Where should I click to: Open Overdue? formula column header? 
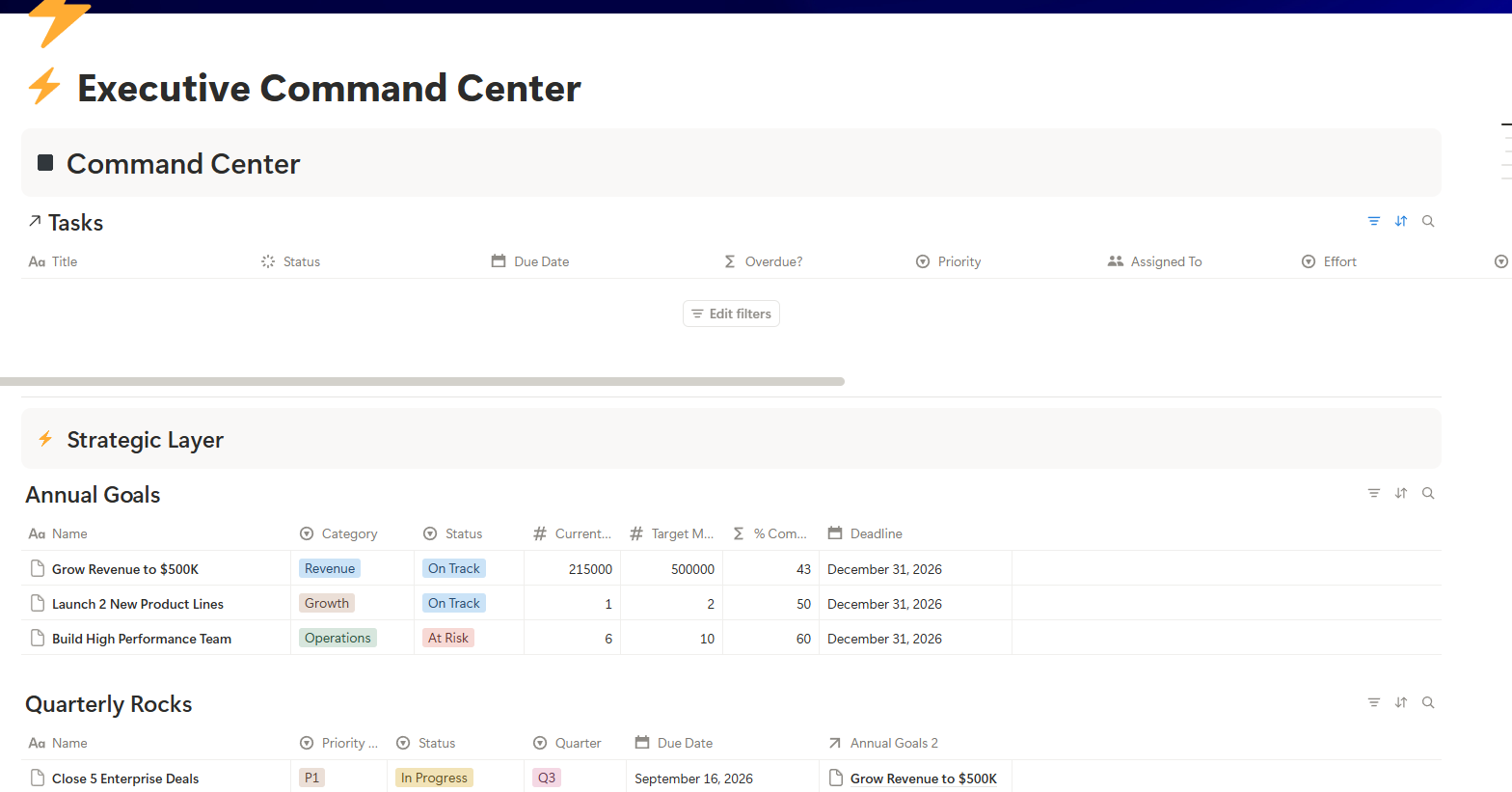[763, 261]
